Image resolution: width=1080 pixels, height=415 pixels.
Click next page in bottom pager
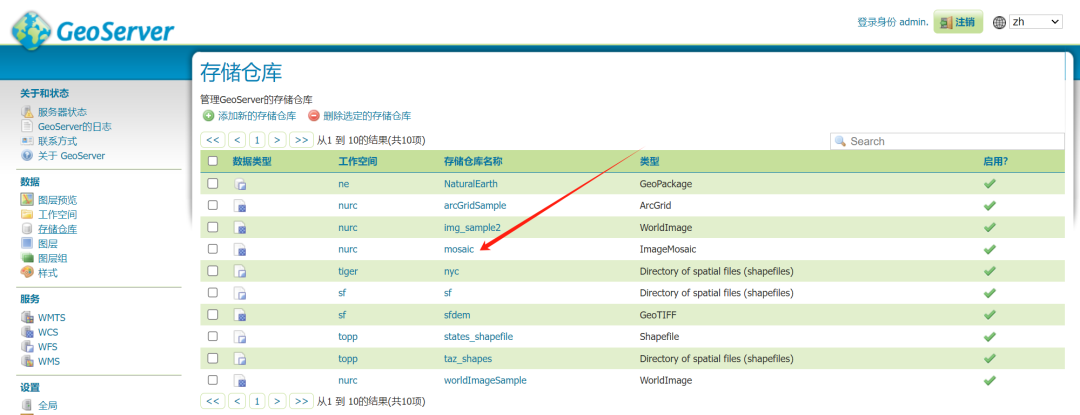(278, 401)
